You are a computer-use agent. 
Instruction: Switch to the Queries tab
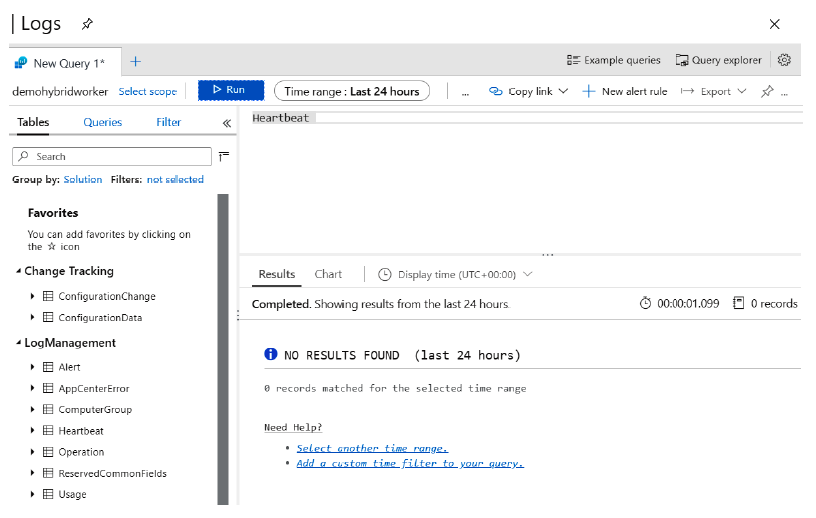[x=103, y=122]
